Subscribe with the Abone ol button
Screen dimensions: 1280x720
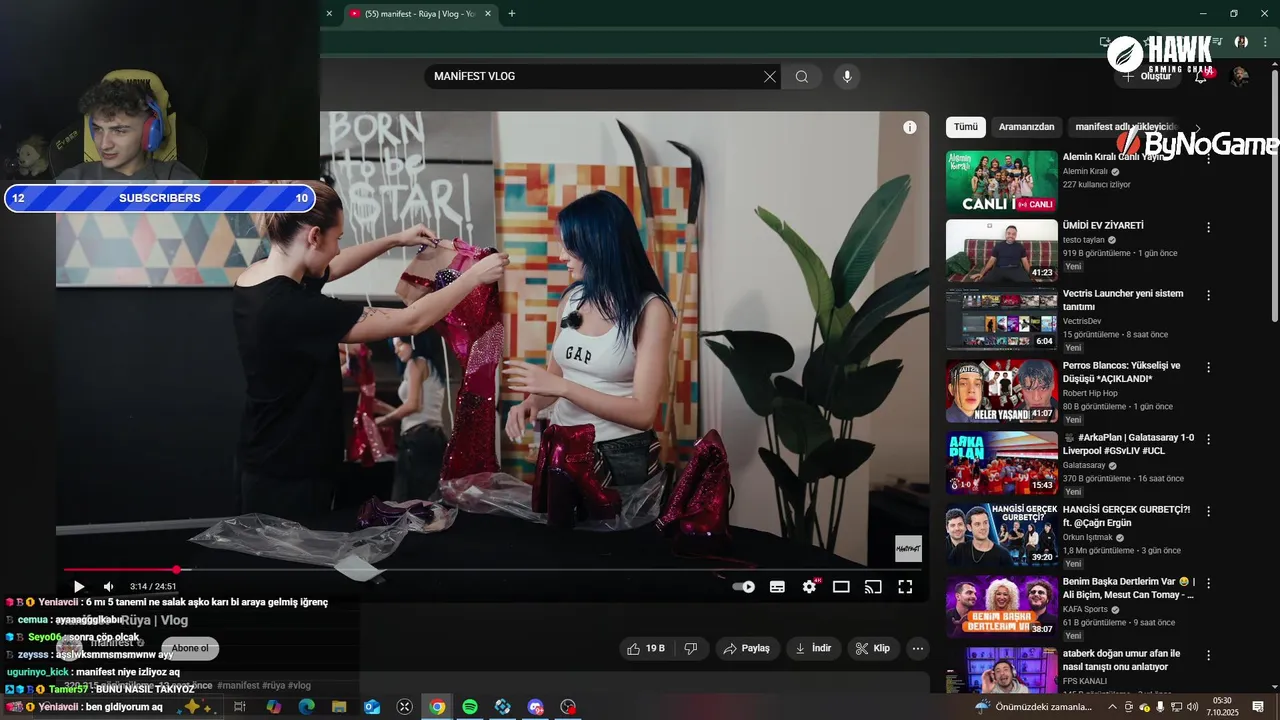(x=190, y=648)
